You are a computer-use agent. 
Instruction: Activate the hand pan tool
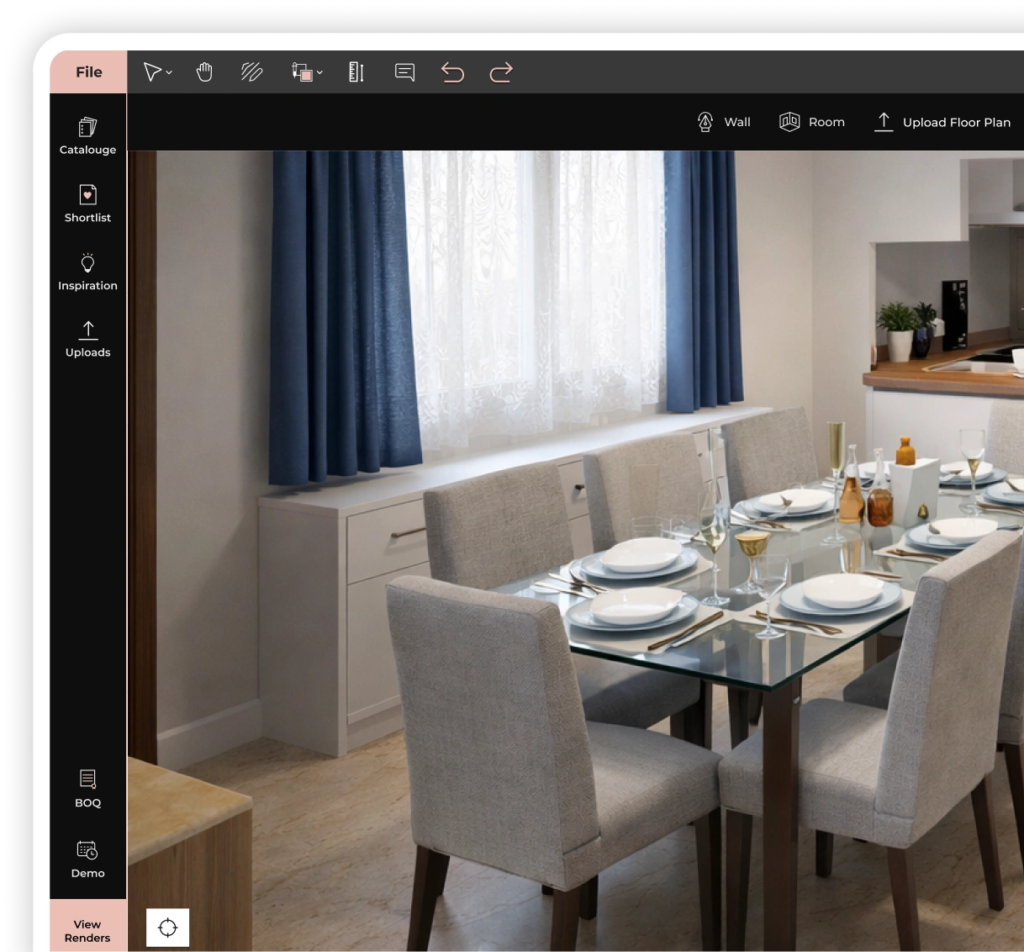204,72
